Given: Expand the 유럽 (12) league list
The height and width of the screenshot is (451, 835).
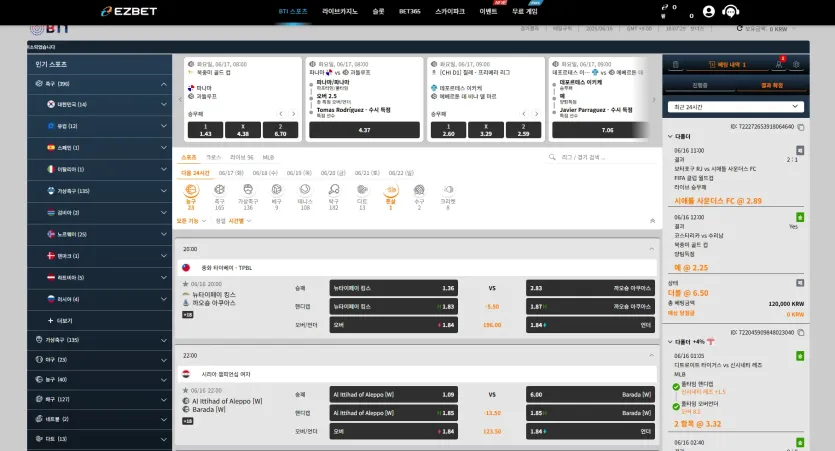Looking at the screenshot, I should pos(163,126).
